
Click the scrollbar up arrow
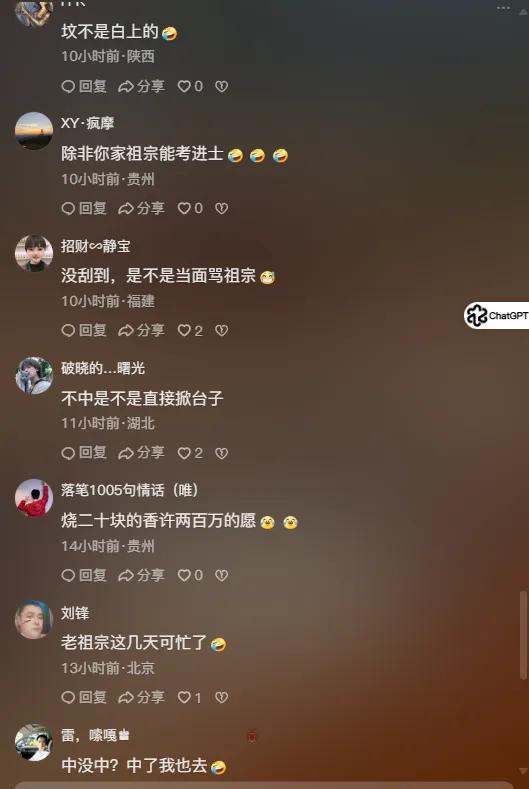point(523,11)
